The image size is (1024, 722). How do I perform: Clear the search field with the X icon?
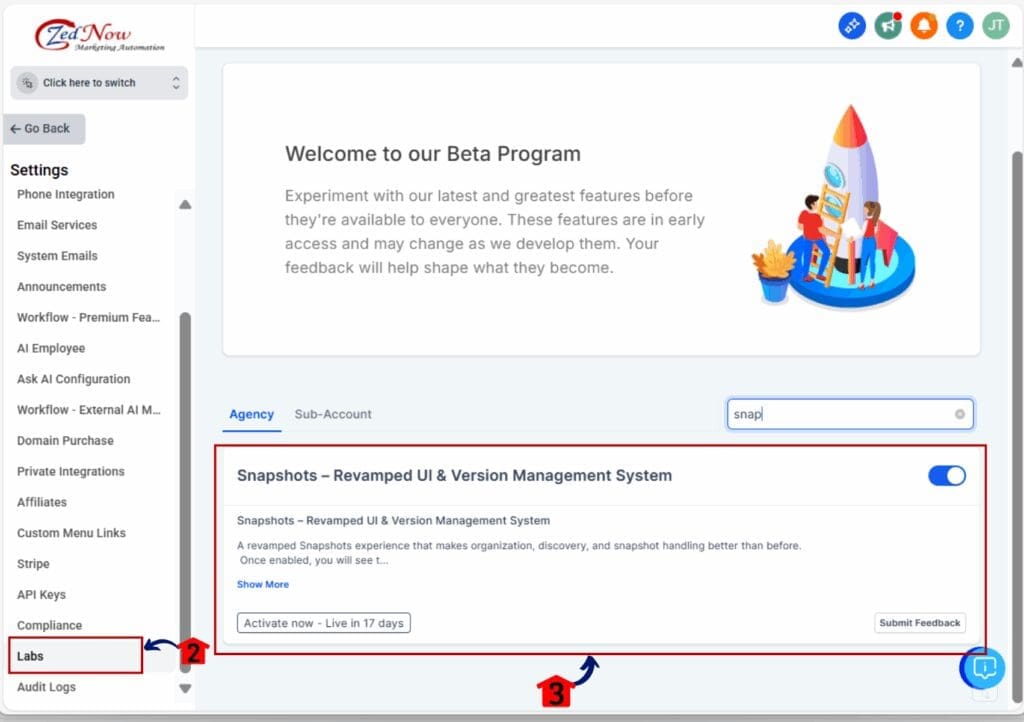pos(960,414)
